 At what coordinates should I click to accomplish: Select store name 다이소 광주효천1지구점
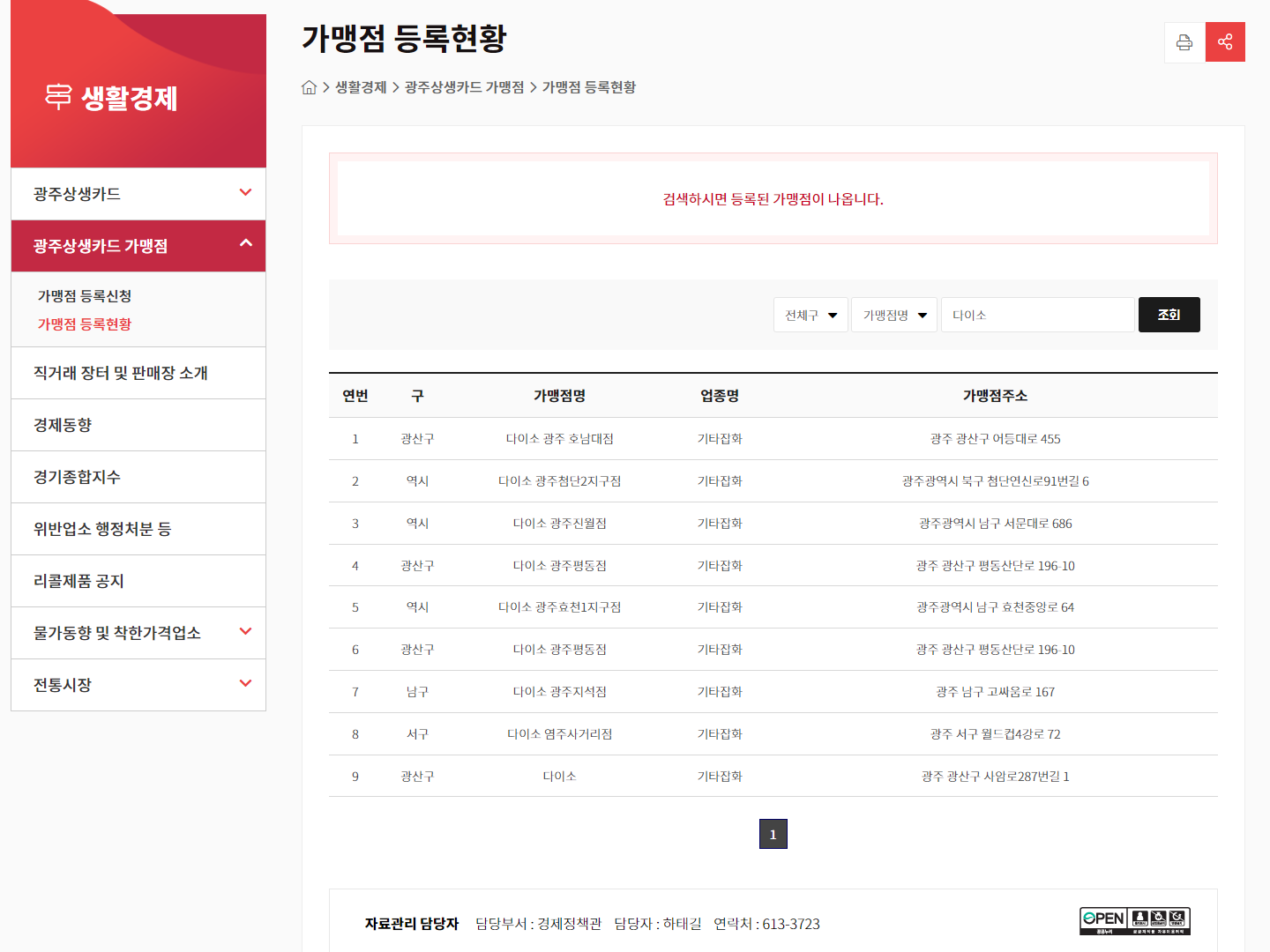(560, 607)
